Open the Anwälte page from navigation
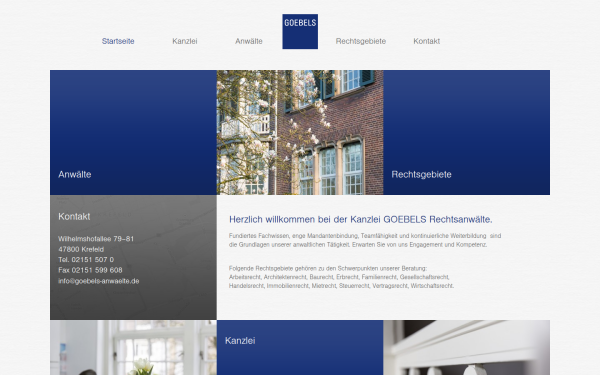The height and width of the screenshot is (375, 600). 249,41
